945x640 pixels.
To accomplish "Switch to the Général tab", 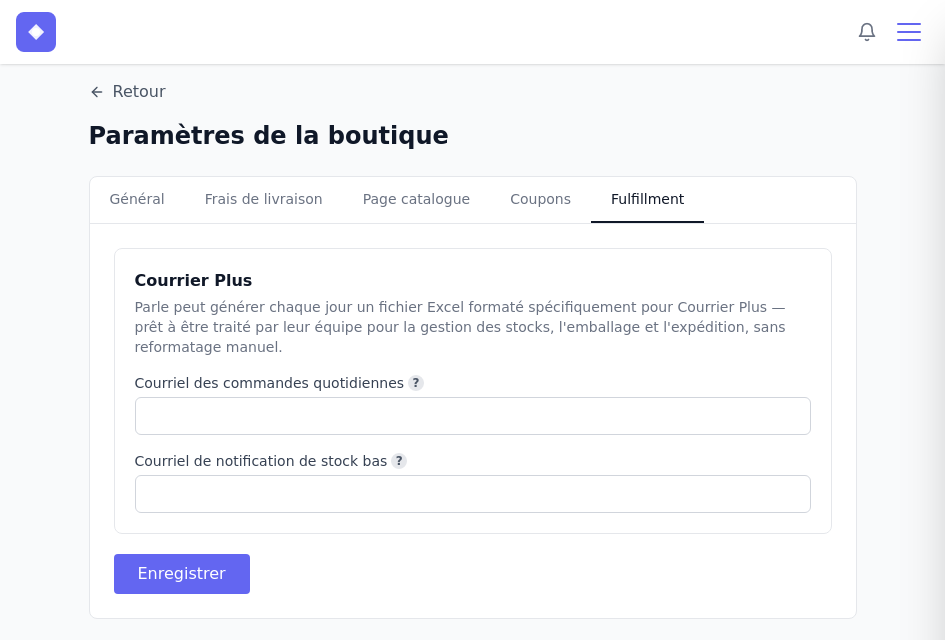I will [x=137, y=199].
